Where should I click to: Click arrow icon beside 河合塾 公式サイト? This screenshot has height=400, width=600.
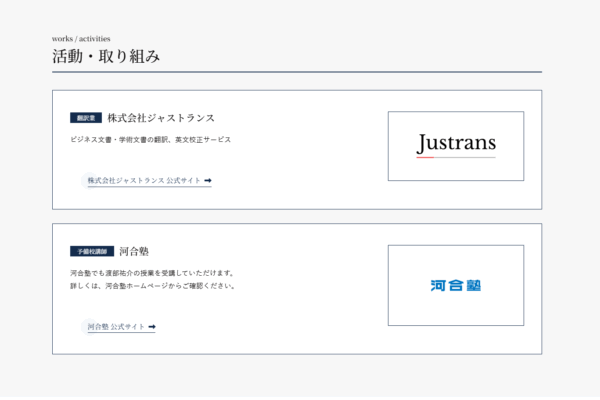coord(152,327)
